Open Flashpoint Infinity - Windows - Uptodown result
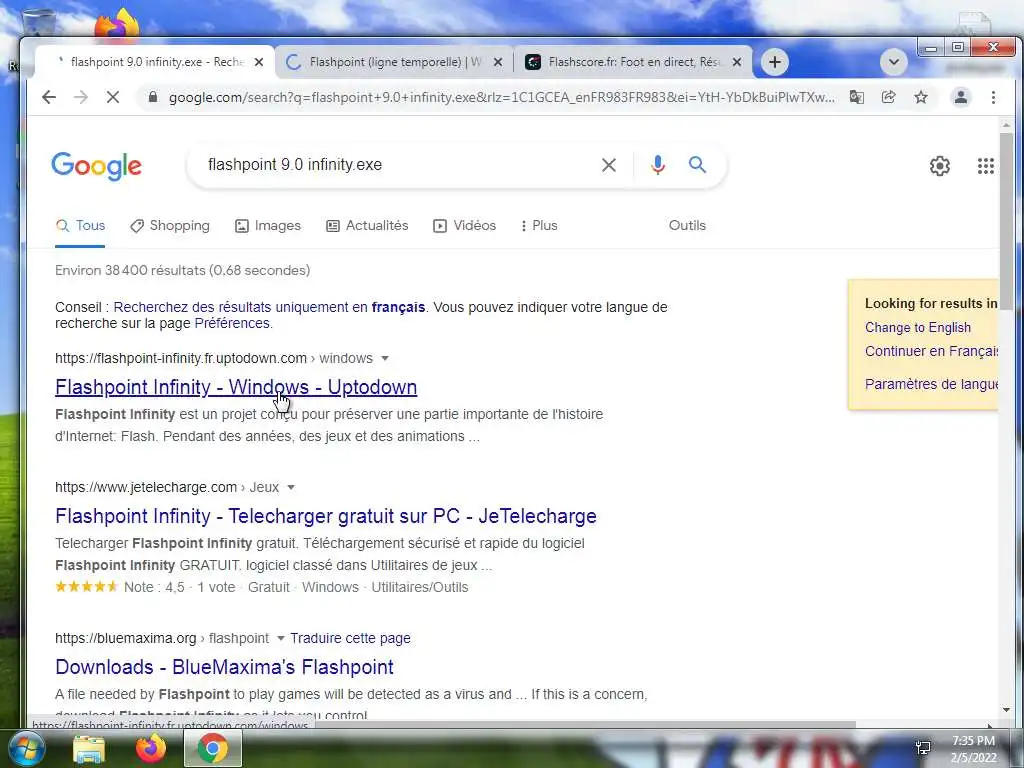 236,387
